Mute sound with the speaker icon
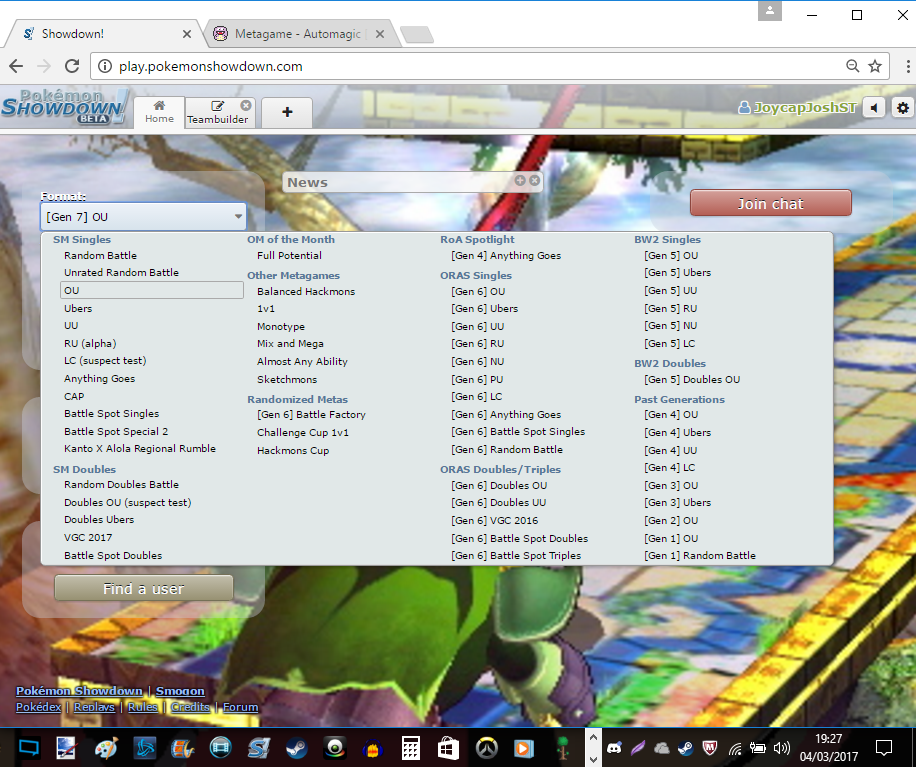Viewport: 916px width, 767px height. [x=874, y=108]
